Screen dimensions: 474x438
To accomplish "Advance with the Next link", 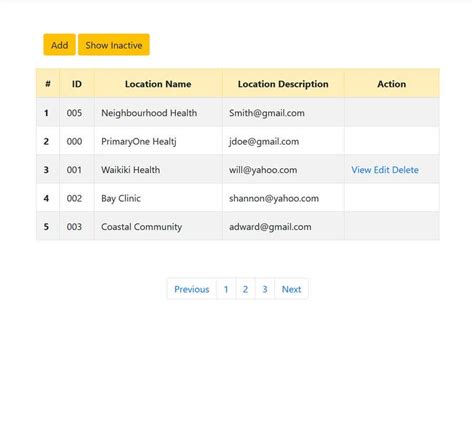I will (x=291, y=289).
